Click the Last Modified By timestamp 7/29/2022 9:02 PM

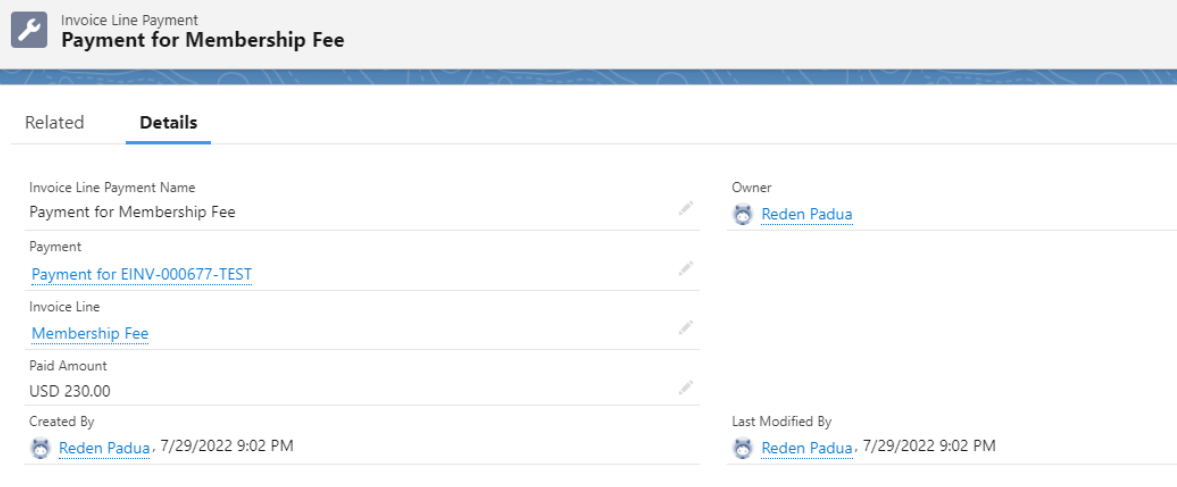coord(929,446)
